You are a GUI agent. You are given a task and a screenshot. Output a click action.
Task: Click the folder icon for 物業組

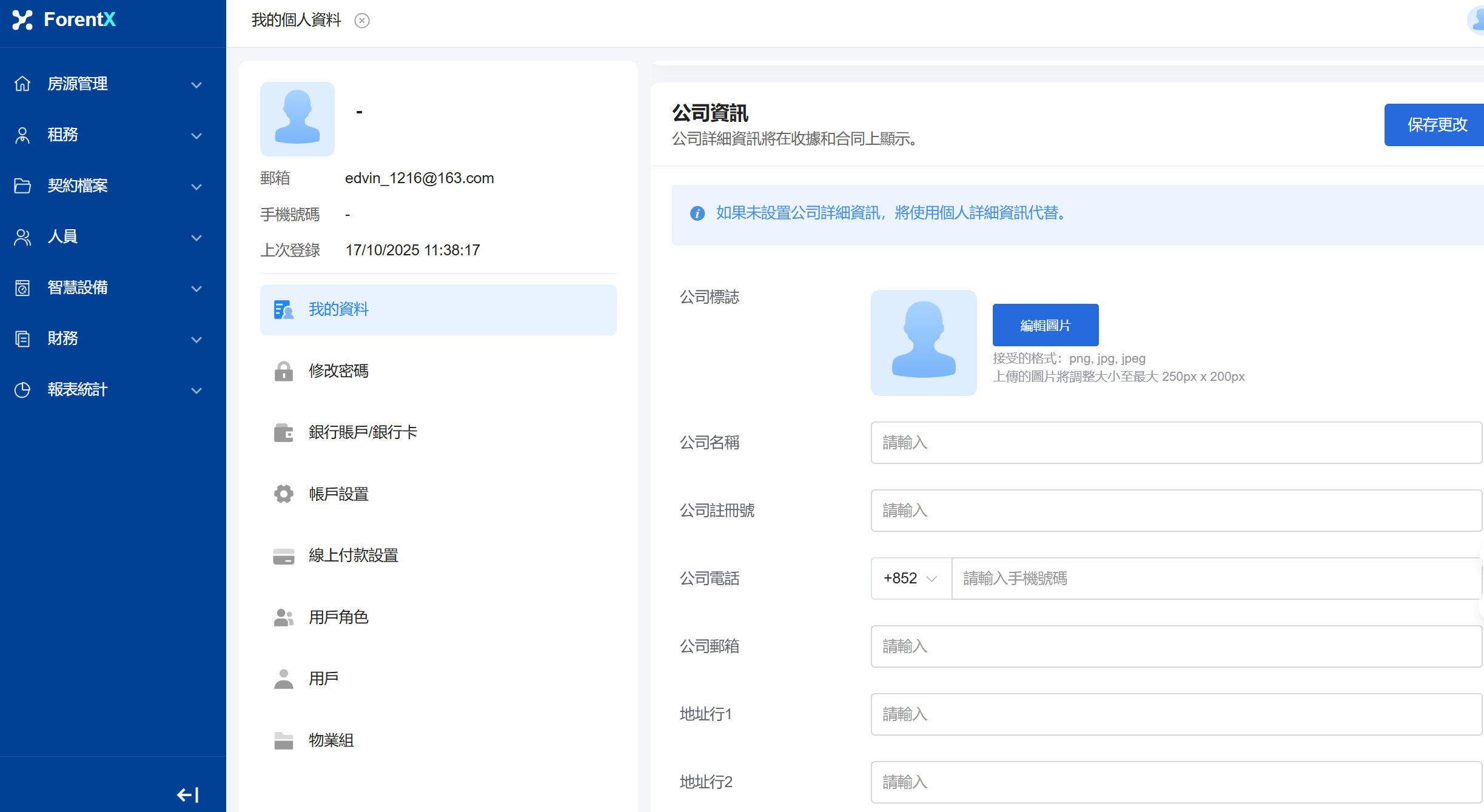[x=283, y=740]
